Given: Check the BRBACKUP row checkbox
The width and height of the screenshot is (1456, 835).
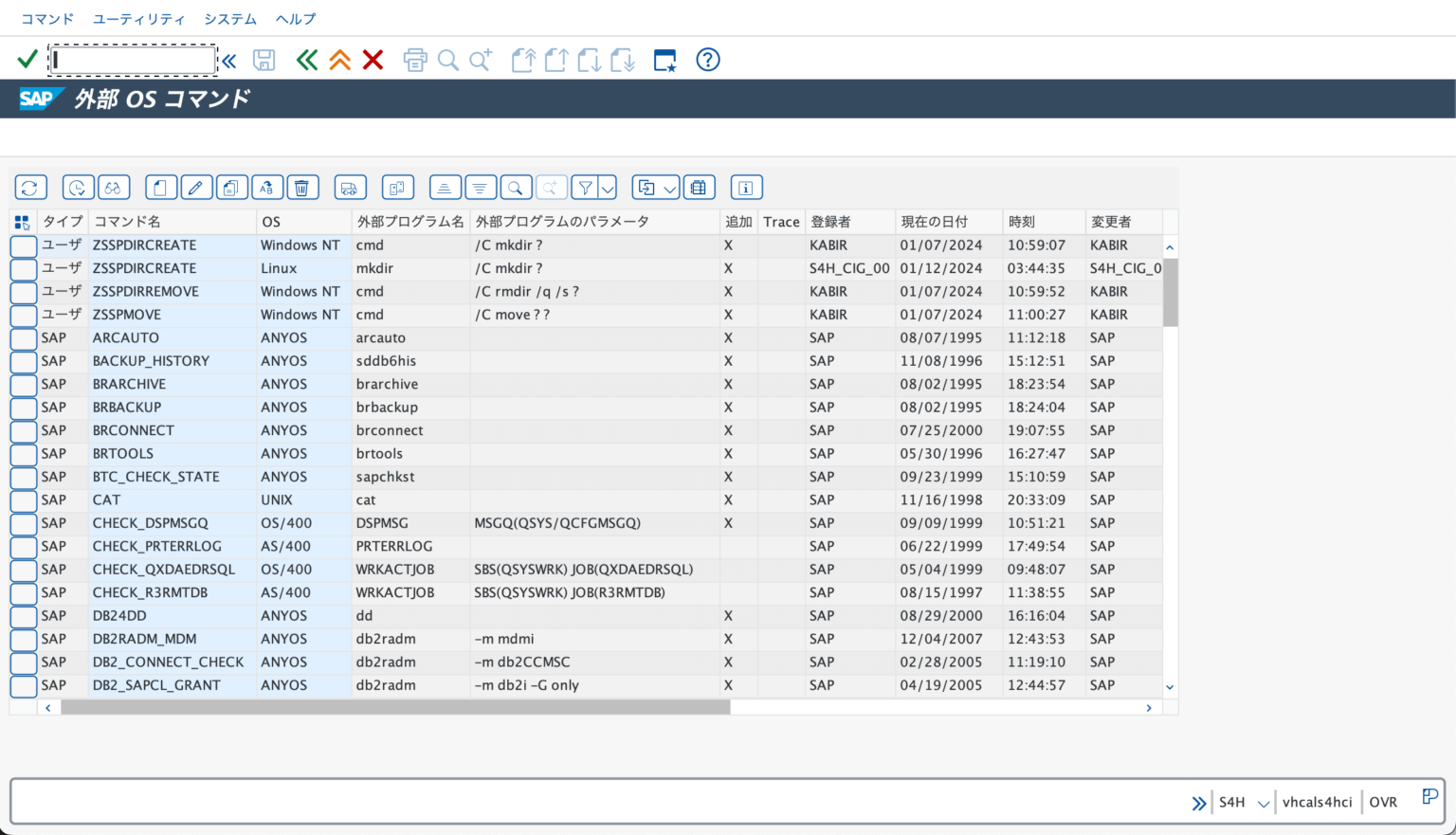Looking at the screenshot, I should point(22,407).
